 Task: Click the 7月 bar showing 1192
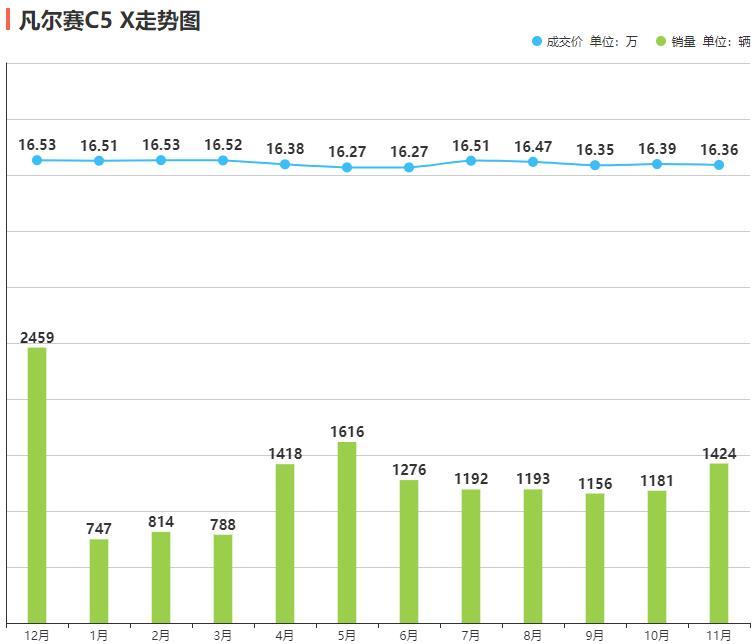[x=471, y=556]
